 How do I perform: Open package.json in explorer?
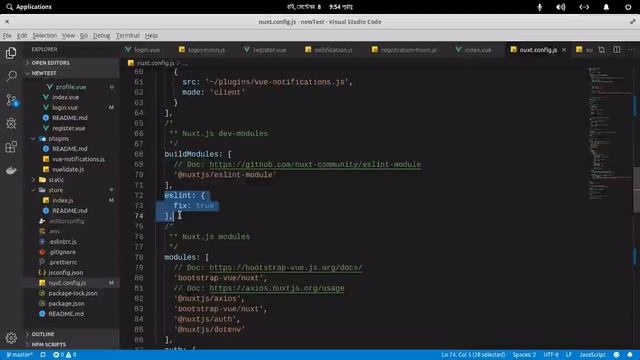(x=66, y=304)
